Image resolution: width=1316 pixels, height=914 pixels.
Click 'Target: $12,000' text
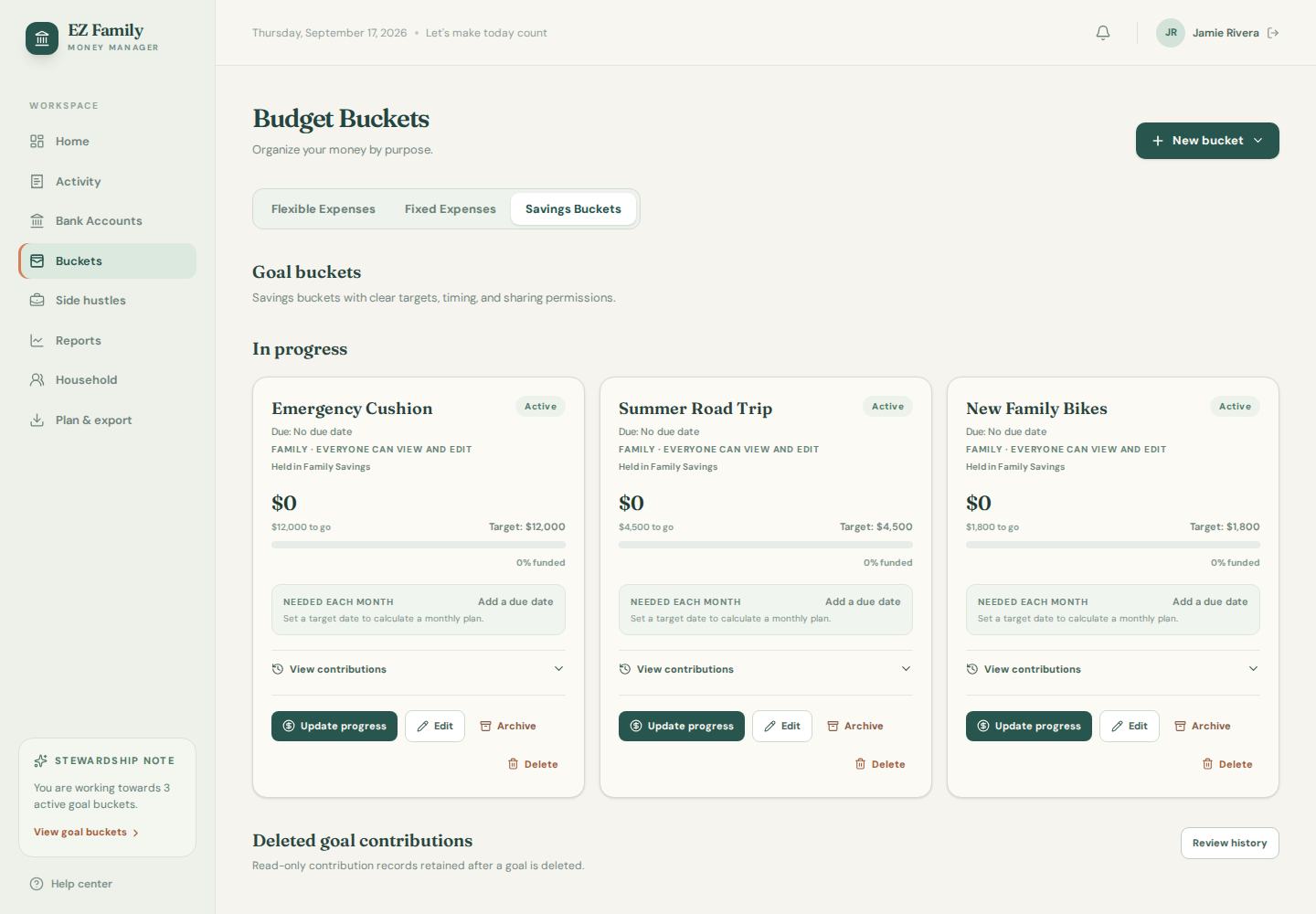tap(527, 526)
